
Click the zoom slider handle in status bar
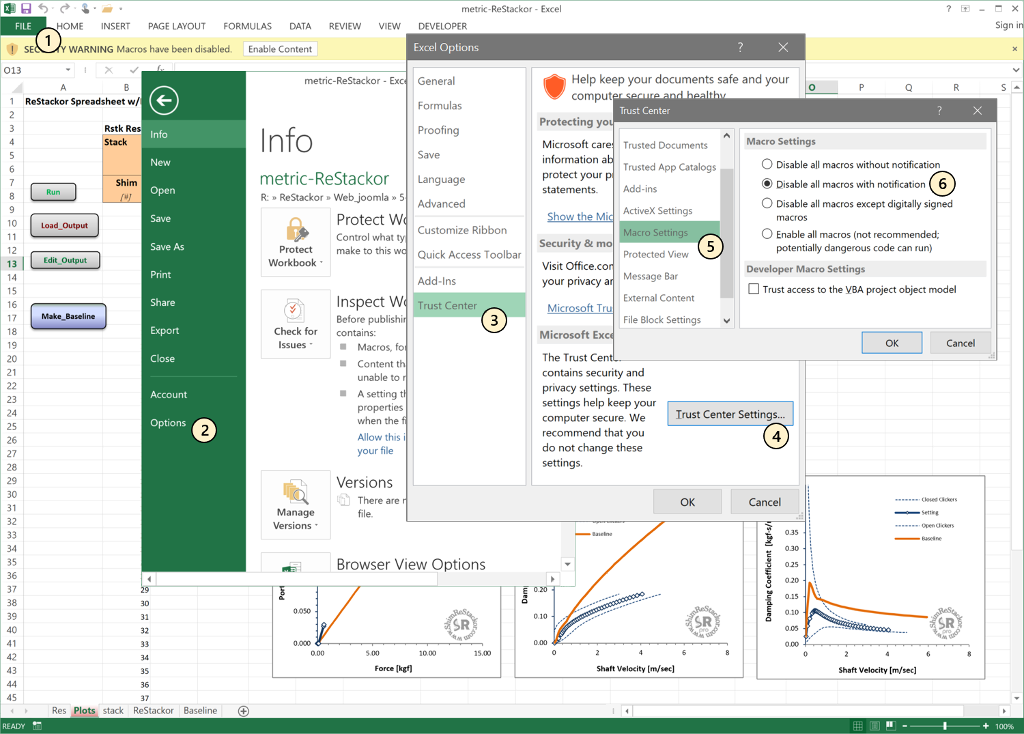[944, 726]
